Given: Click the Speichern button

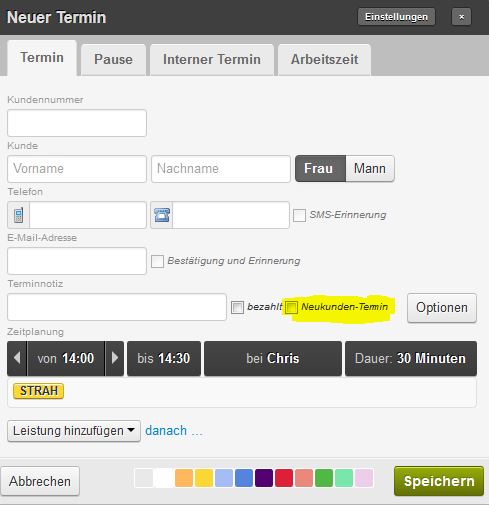Looking at the screenshot, I should point(439,481).
